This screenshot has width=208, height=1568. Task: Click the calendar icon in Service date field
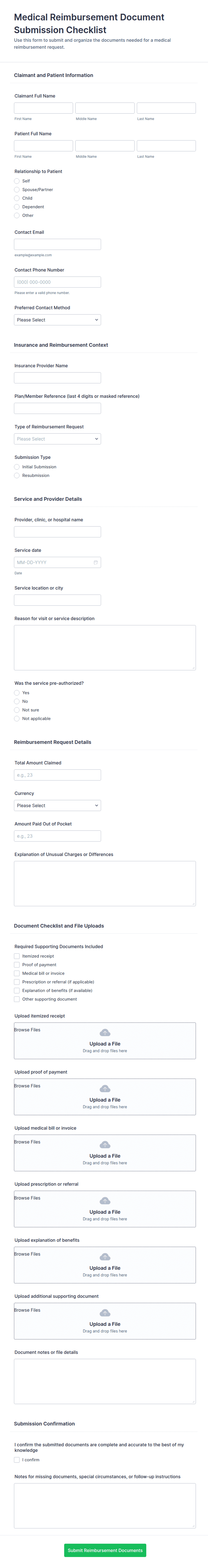[x=96, y=562]
